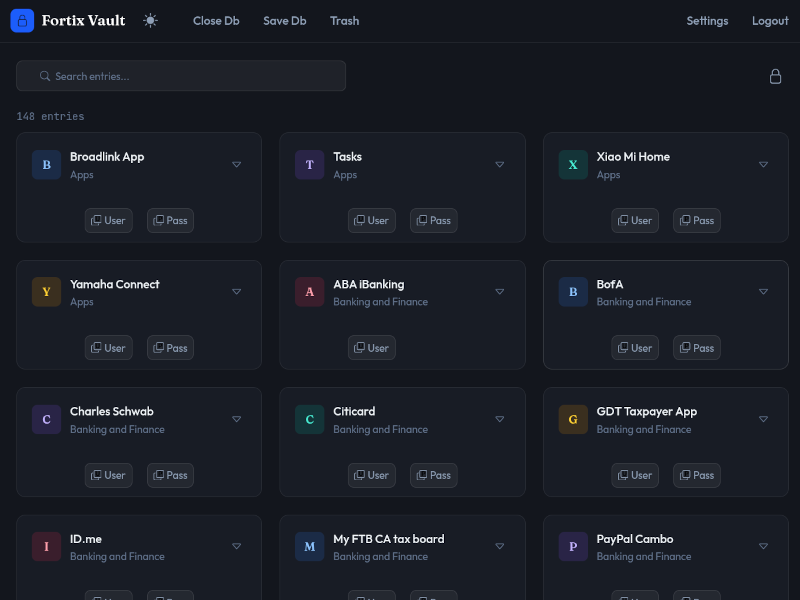Open the Trash view
This screenshot has width=800, height=600.
point(344,21)
